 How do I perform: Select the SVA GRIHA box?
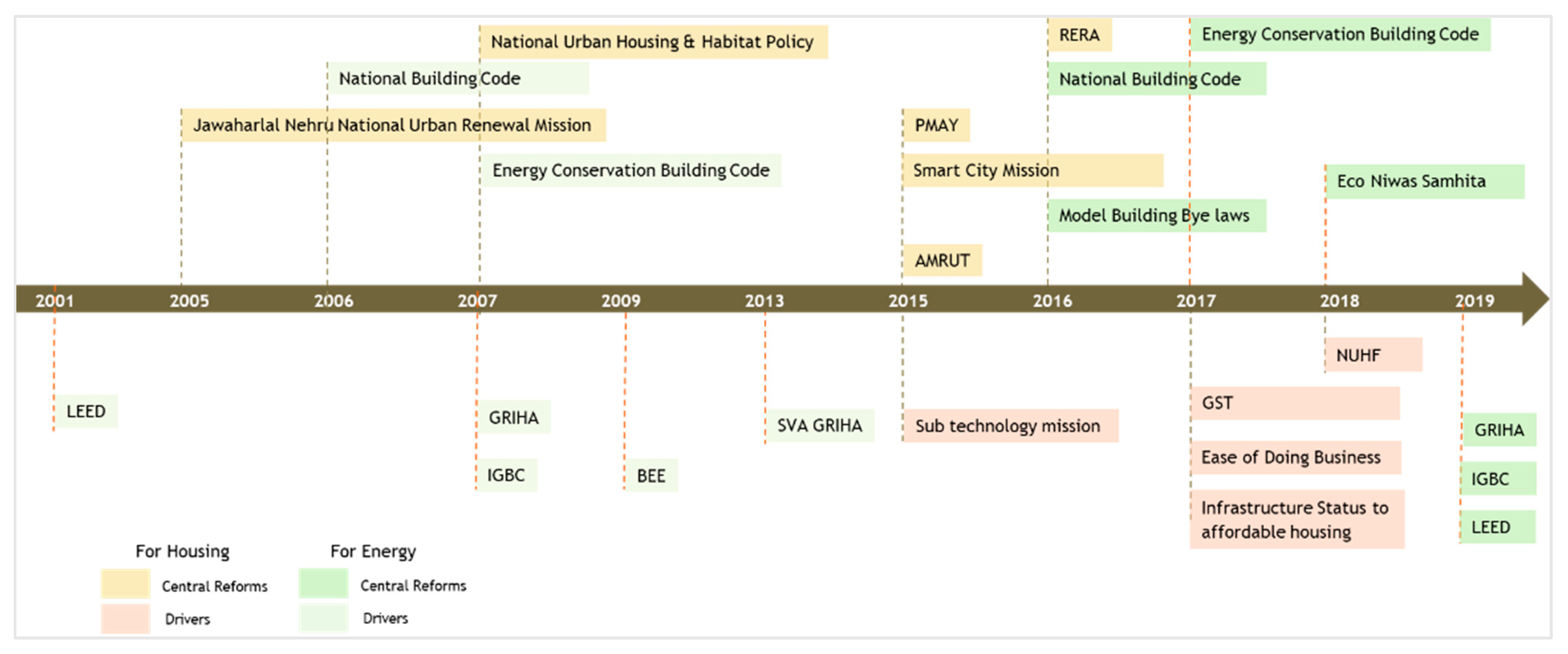[x=819, y=425]
